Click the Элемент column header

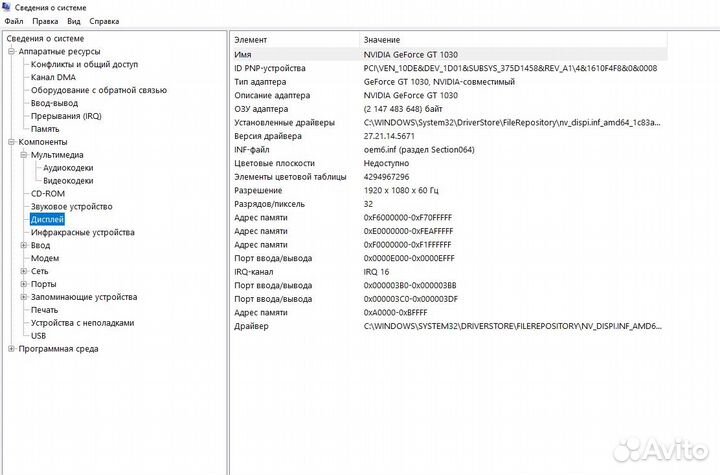[x=250, y=39]
